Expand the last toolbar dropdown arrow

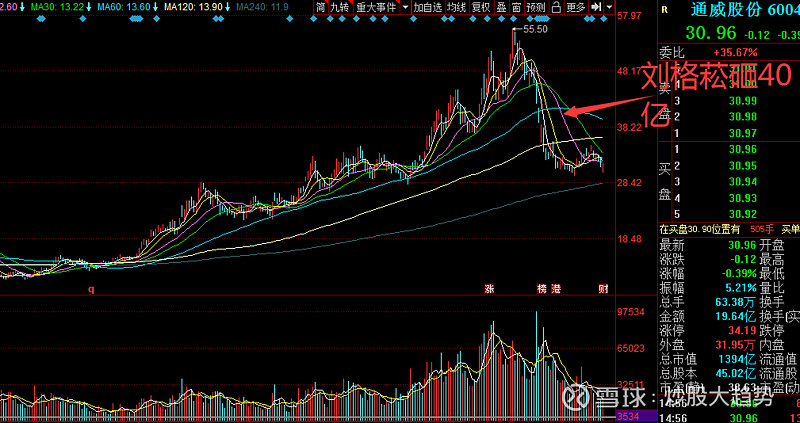tap(609, 7)
